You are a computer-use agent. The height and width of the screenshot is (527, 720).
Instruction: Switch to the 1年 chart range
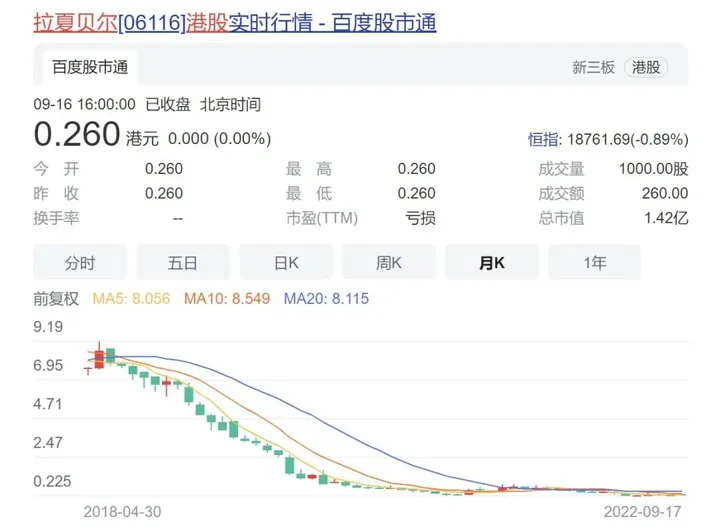pyautogui.click(x=595, y=263)
